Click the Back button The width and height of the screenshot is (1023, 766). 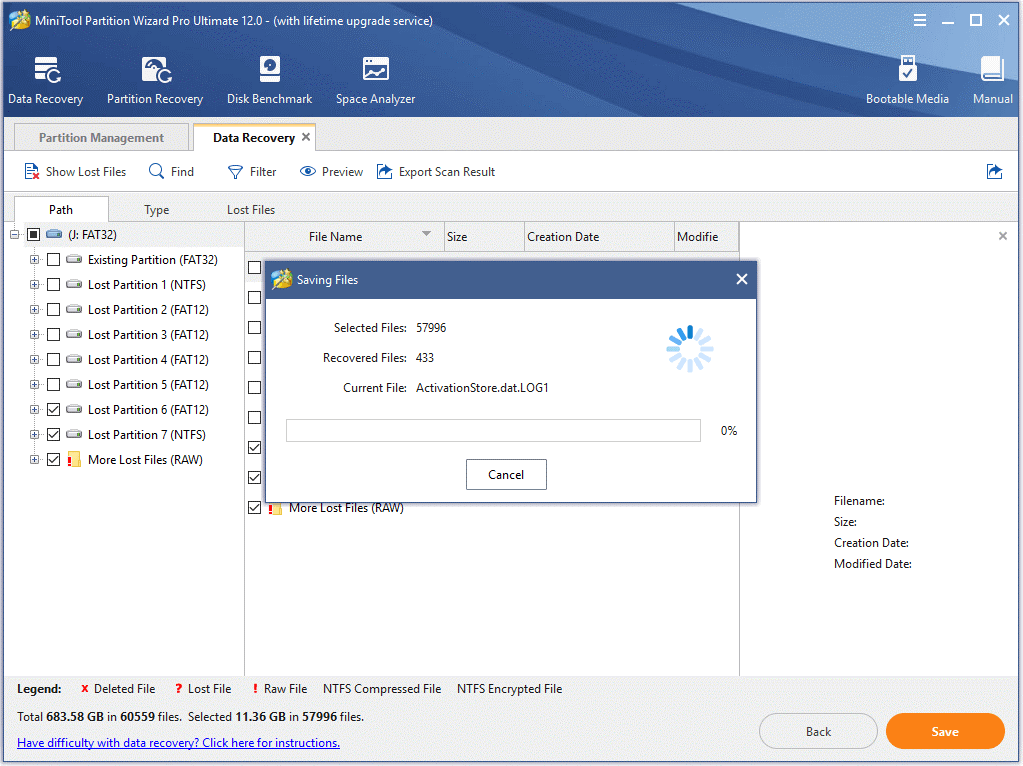point(818,731)
